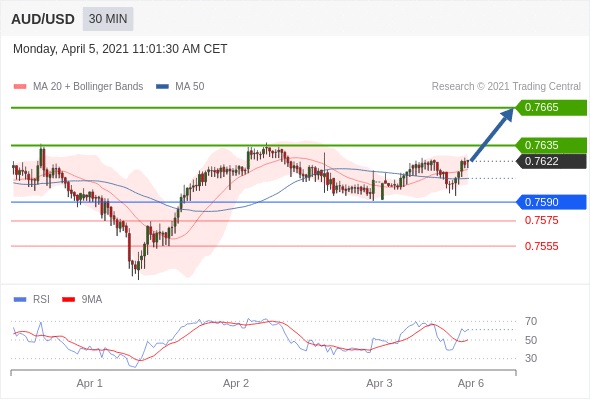Select the 0.7635 resistance price tag

click(551, 145)
